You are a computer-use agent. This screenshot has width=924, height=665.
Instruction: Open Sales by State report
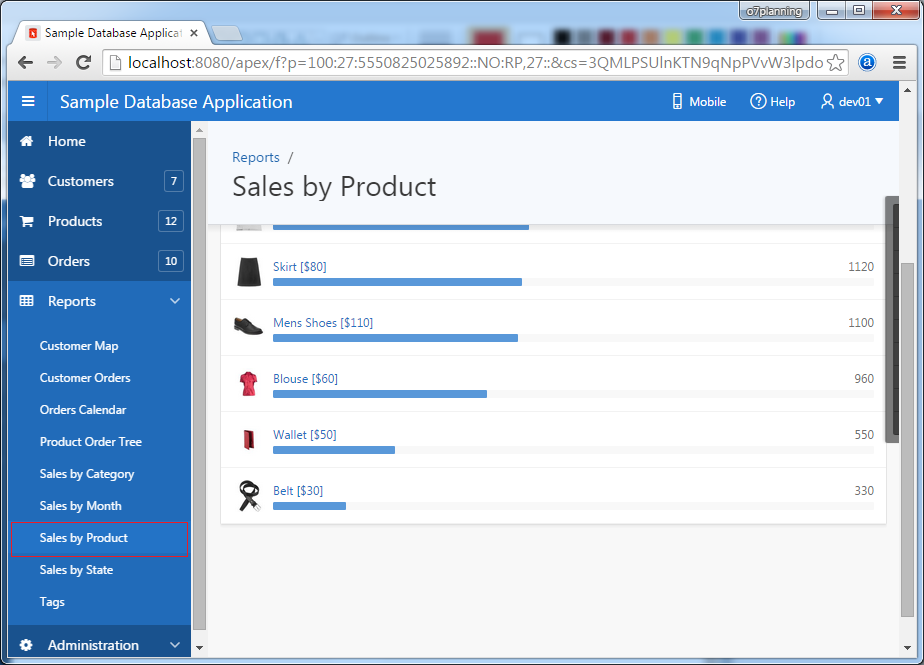pos(76,570)
